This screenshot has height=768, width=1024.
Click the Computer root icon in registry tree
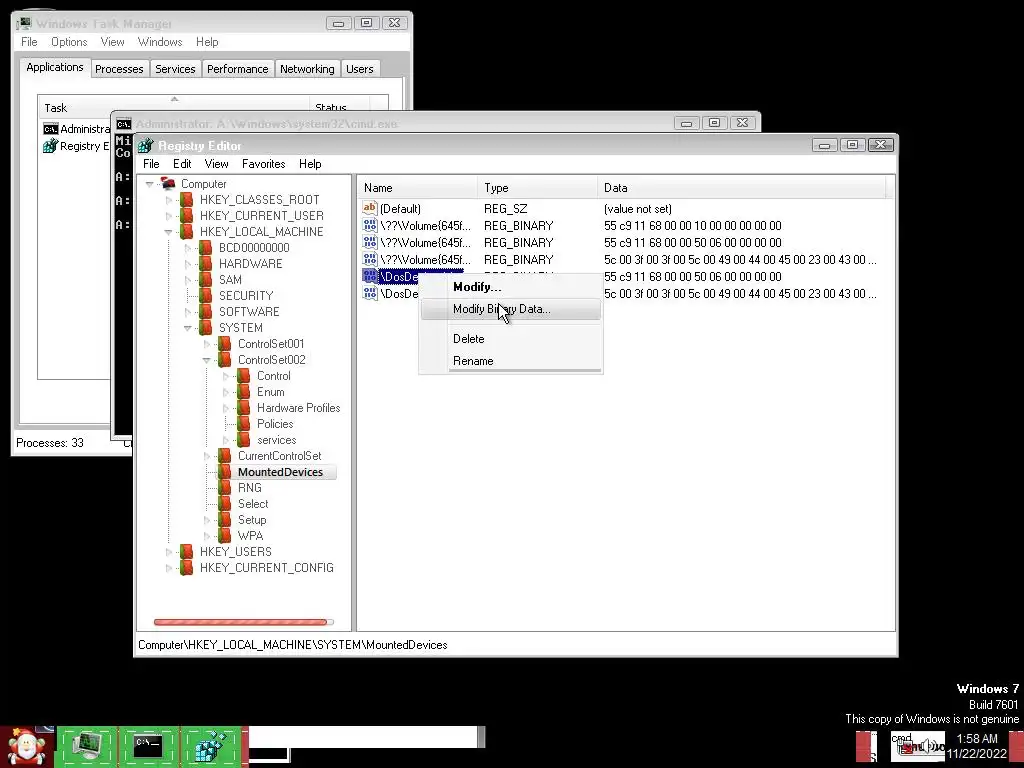click(168, 184)
